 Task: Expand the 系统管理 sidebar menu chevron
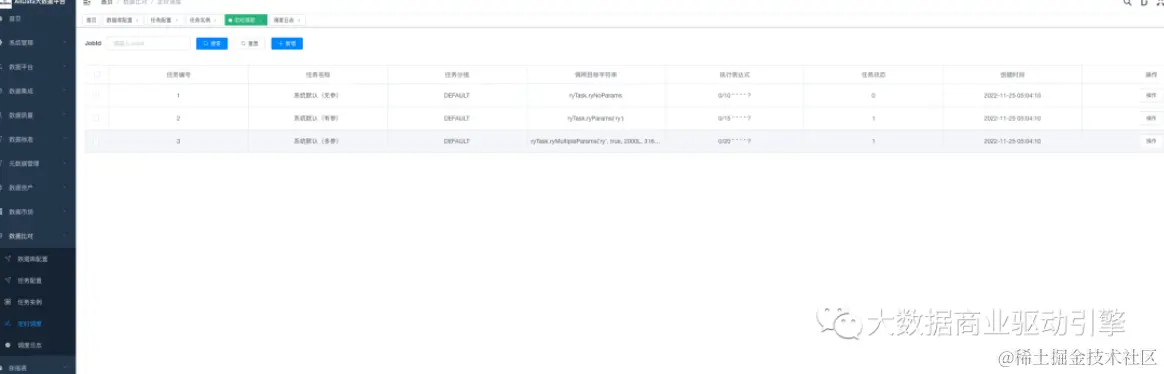[x=65, y=43]
